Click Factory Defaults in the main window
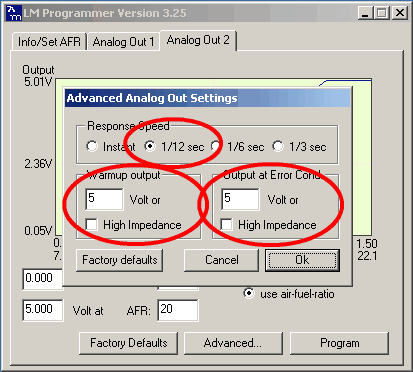413x372 pixels. point(129,343)
